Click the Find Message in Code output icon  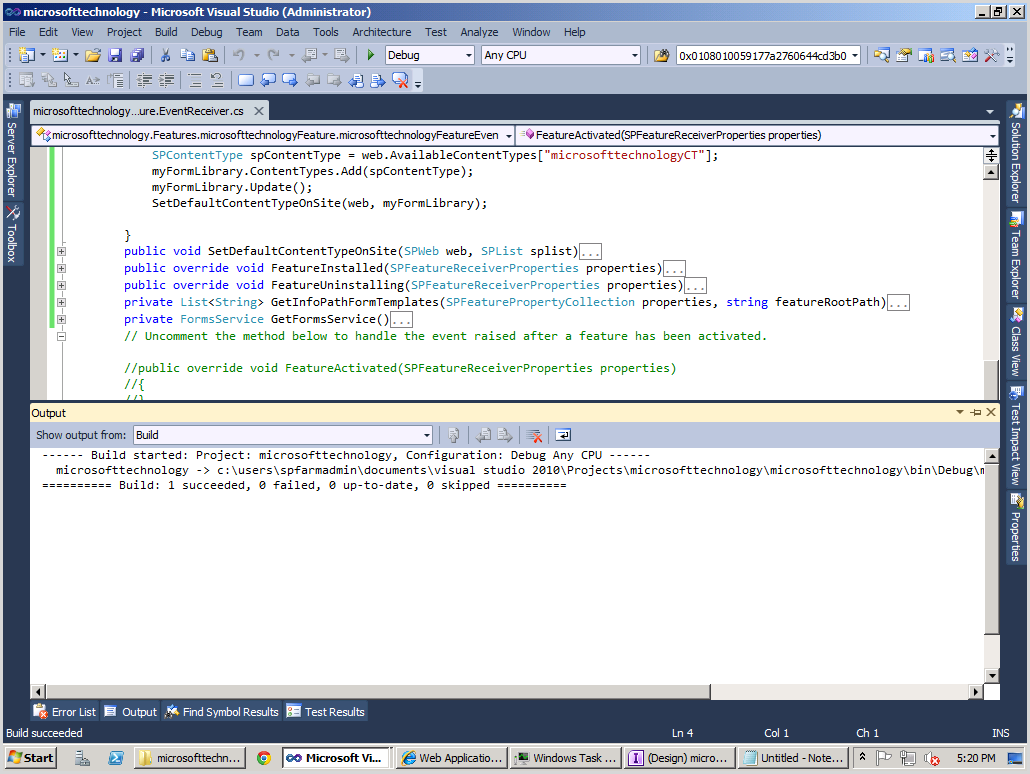tap(453, 435)
